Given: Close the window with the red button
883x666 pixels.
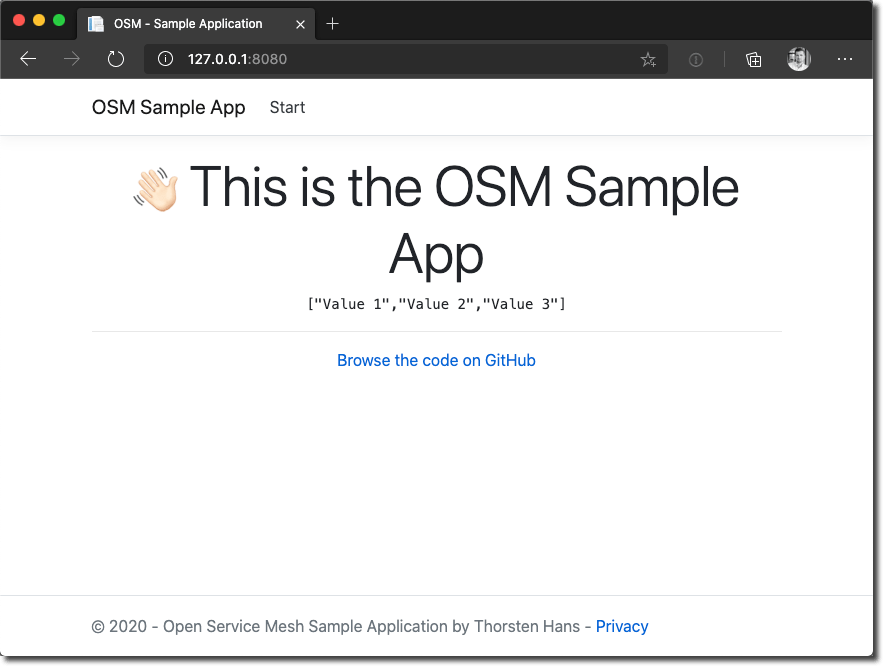Looking at the screenshot, I should [19, 20].
